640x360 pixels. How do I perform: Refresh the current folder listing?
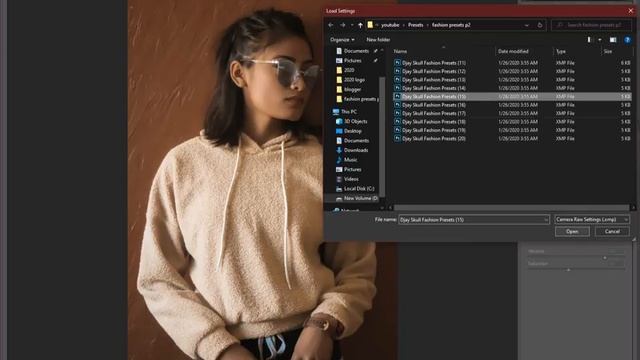540,25
